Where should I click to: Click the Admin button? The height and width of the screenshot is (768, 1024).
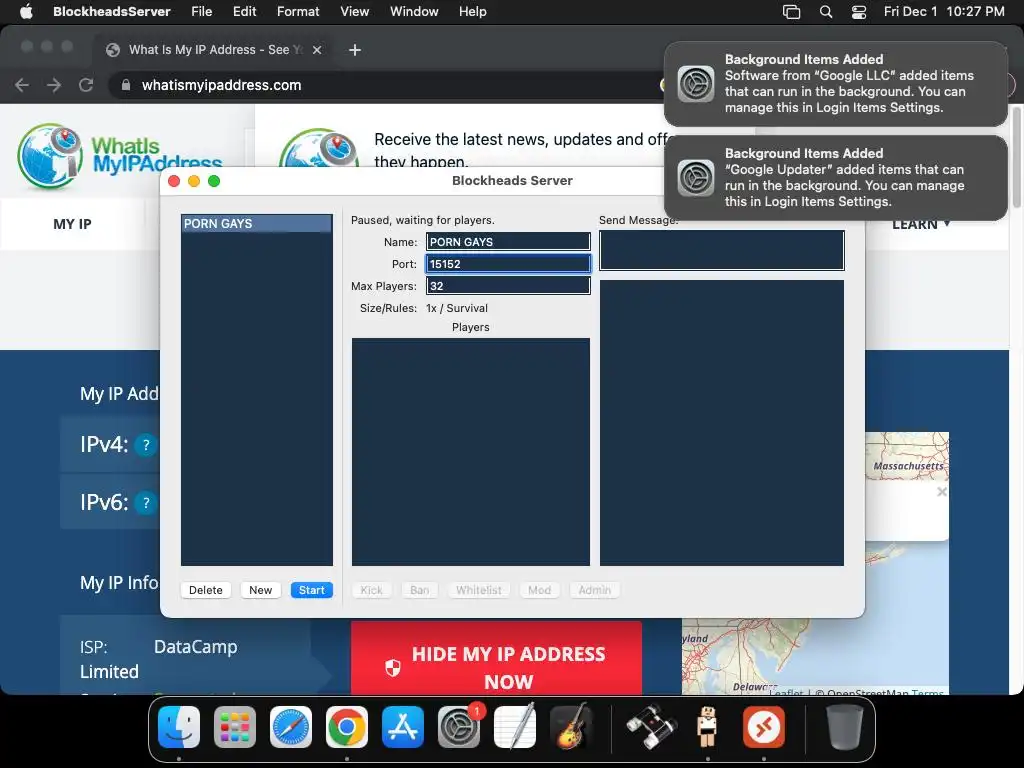[x=594, y=590]
